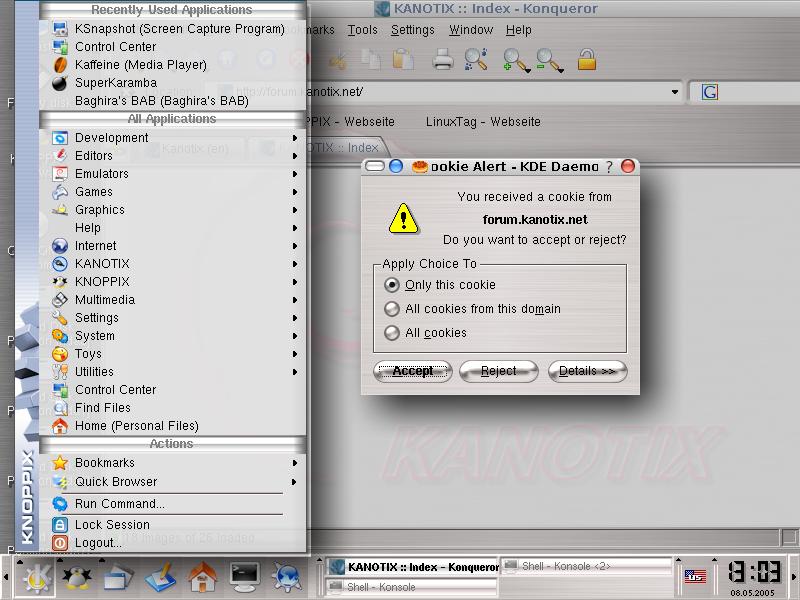Expand the KANOTIX submenu arrow
This screenshot has height=600, width=800.
pyautogui.click(x=295, y=264)
